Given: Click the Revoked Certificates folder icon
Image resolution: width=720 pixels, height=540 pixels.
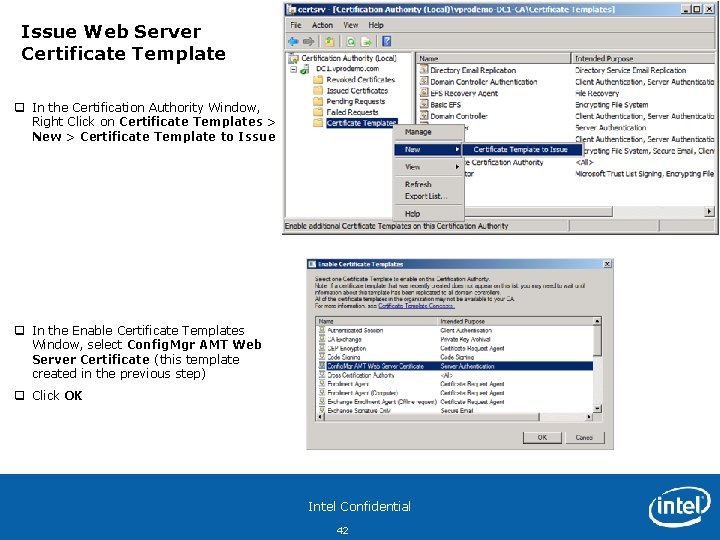Looking at the screenshot, I should pos(318,80).
